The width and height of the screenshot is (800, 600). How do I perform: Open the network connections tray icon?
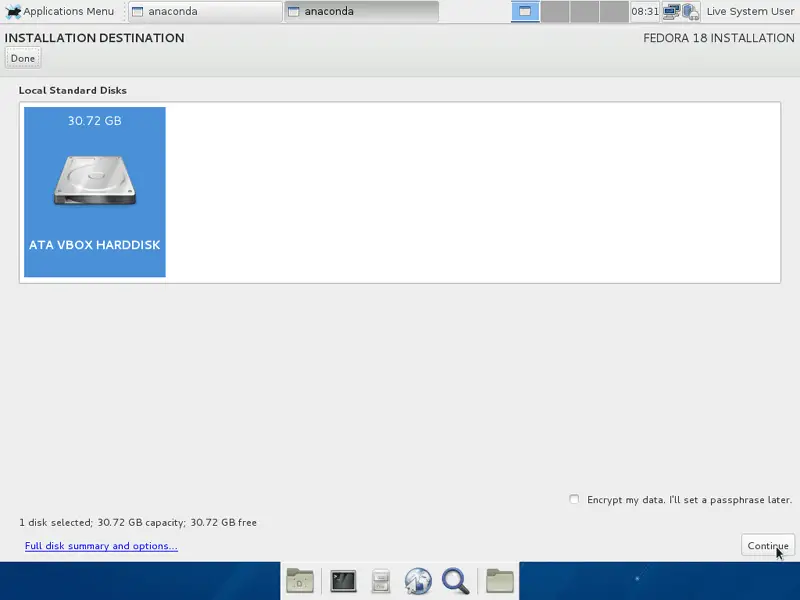(x=671, y=11)
